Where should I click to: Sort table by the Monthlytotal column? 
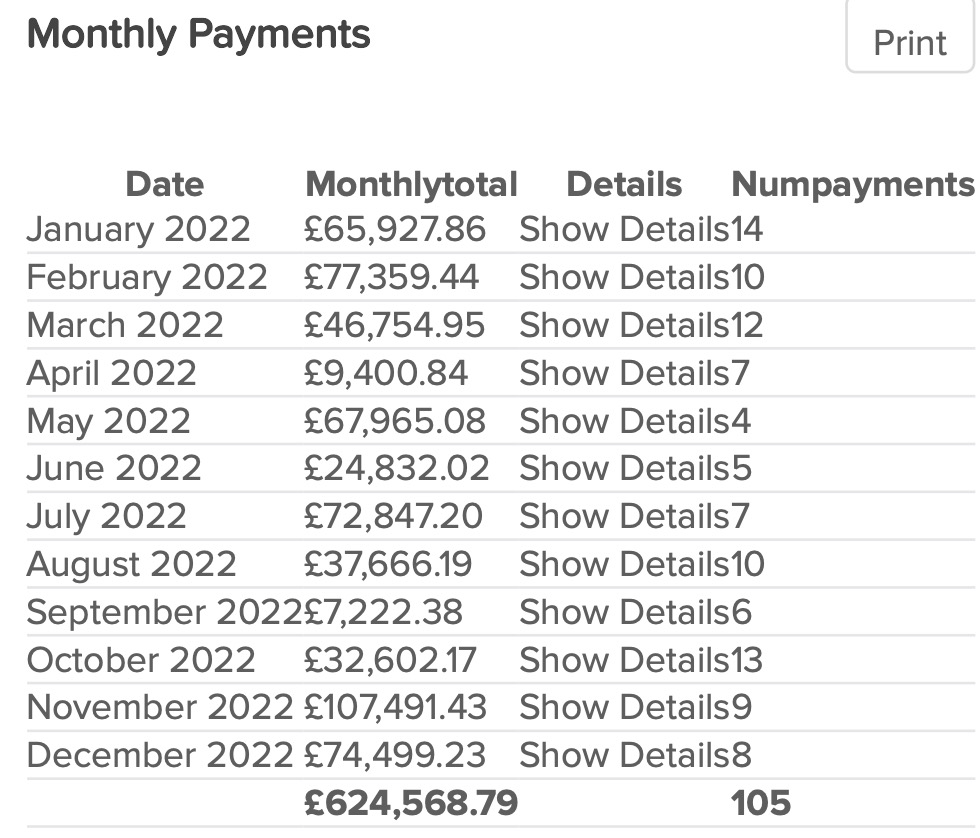[x=413, y=184]
